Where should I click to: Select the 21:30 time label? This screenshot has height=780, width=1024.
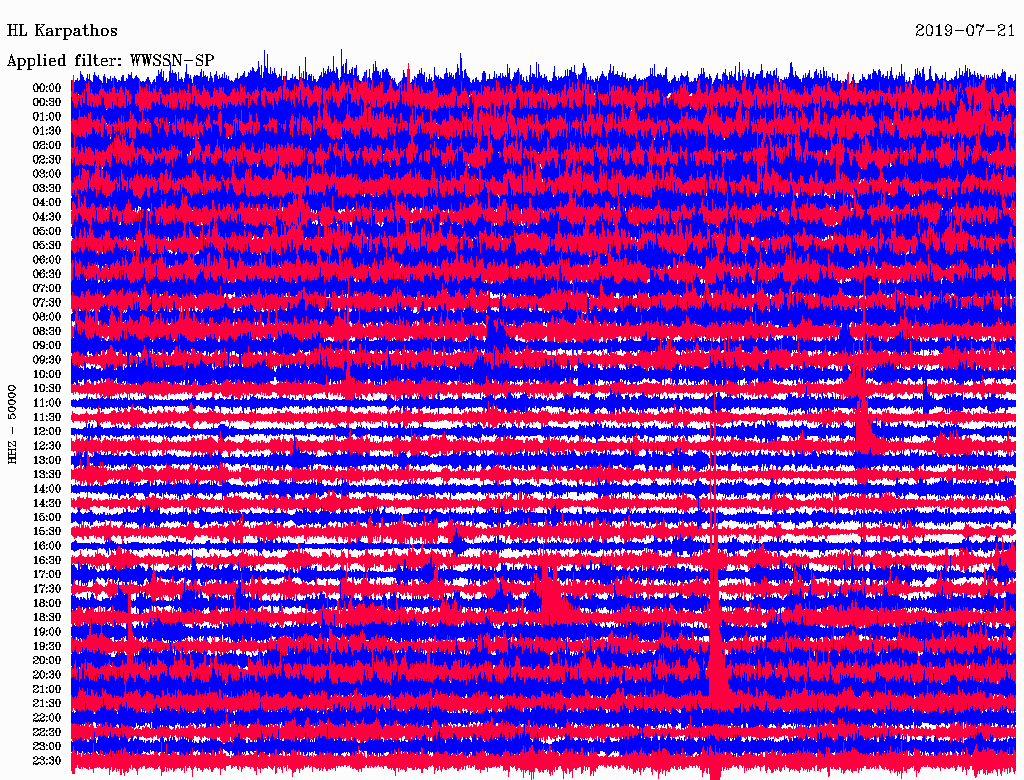click(47, 704)
